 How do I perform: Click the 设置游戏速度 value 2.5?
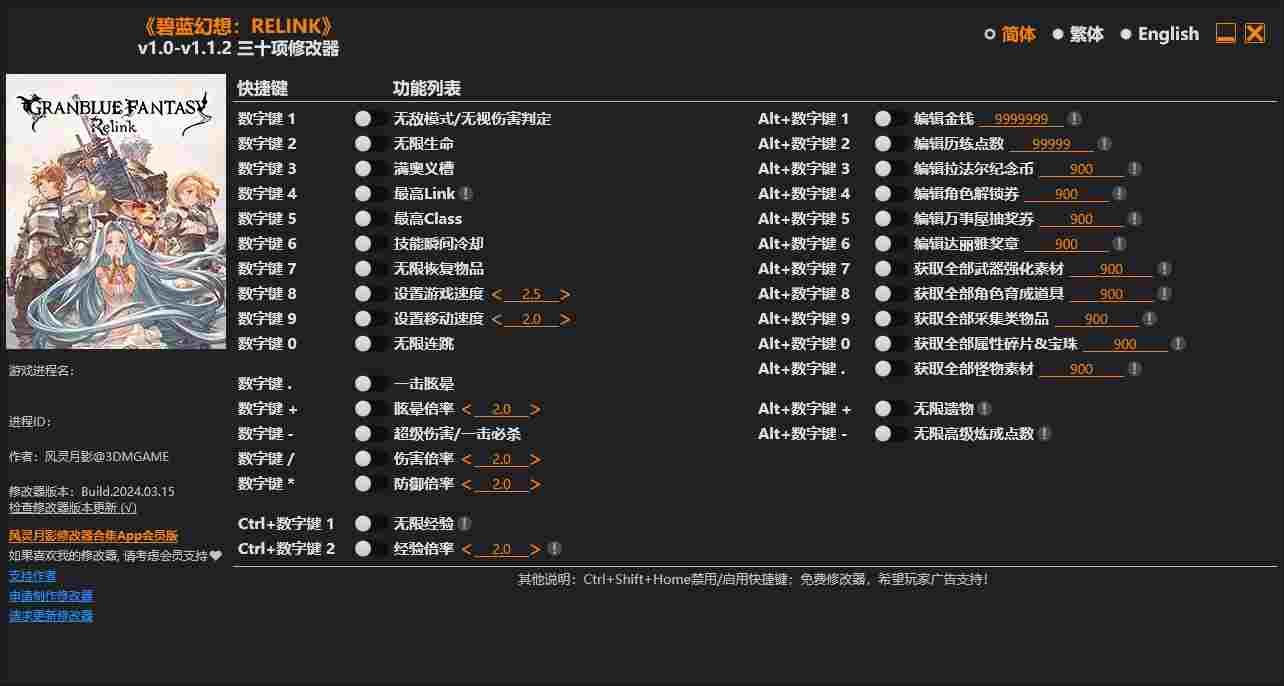pos(531,295)
